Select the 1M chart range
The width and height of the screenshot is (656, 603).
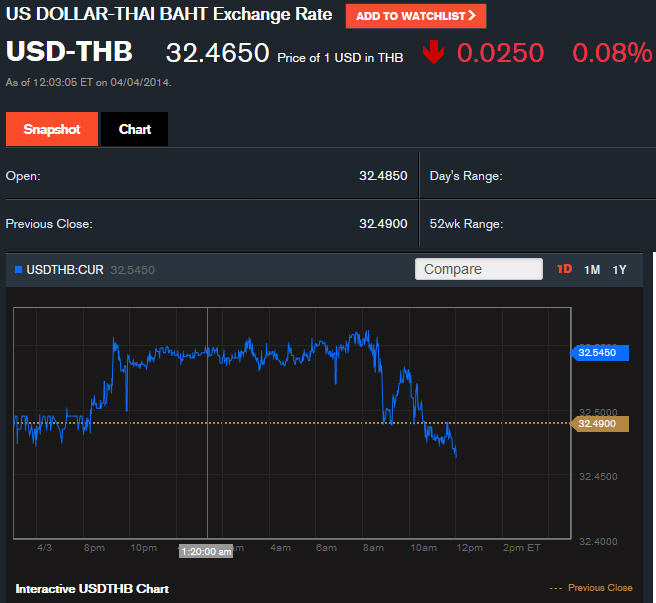click(592, 270)
